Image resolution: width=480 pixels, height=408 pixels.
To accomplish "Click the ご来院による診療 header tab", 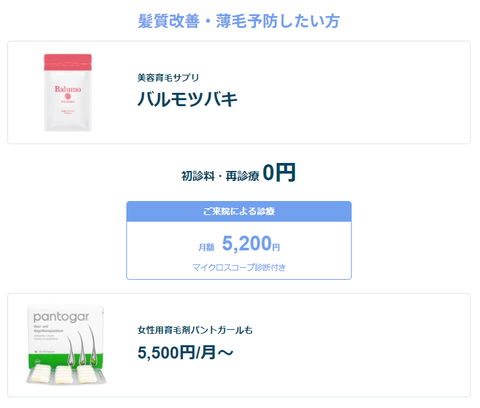I will point(239,211).
